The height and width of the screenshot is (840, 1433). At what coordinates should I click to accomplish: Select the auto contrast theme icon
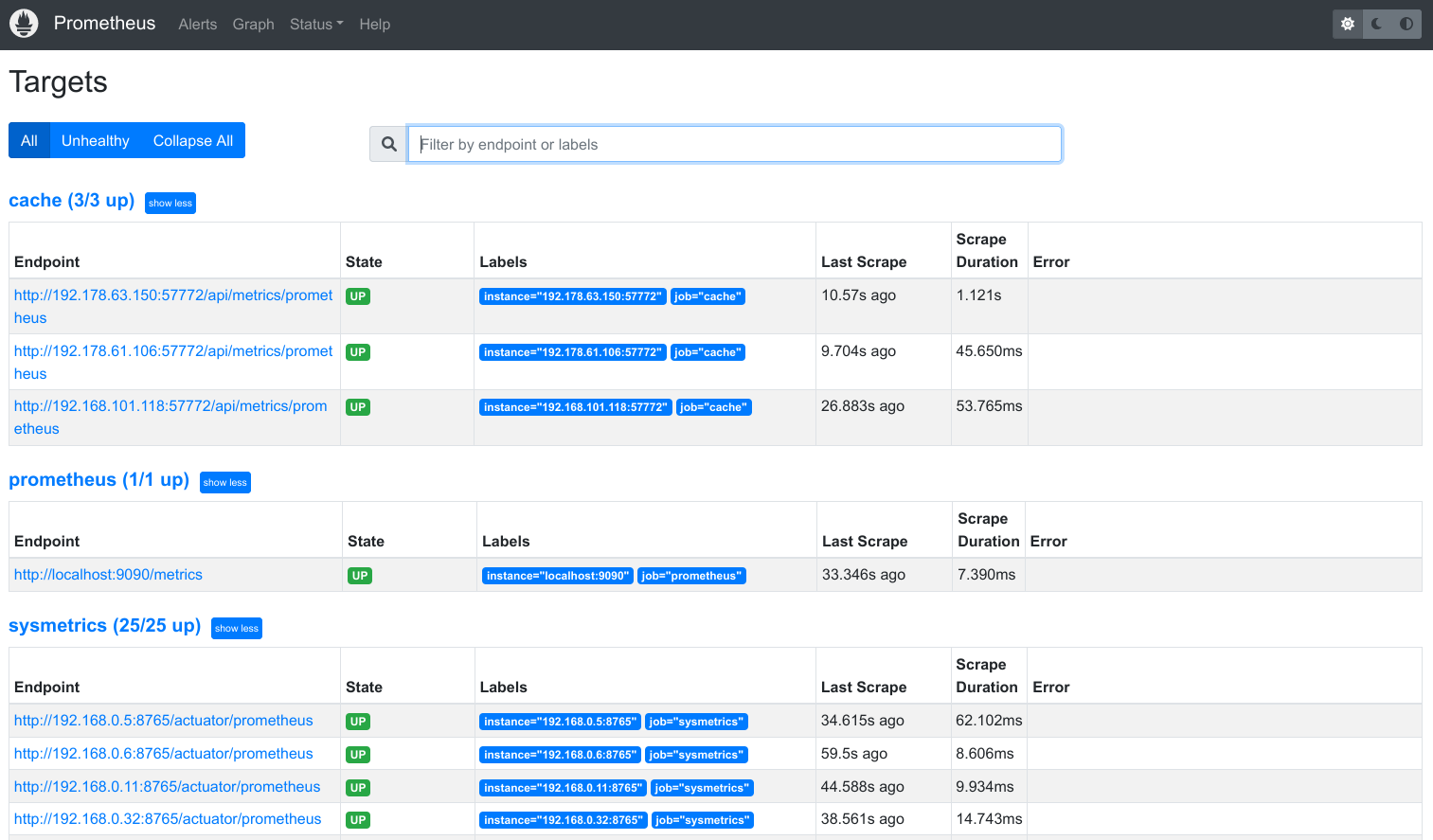[1406, 24]
